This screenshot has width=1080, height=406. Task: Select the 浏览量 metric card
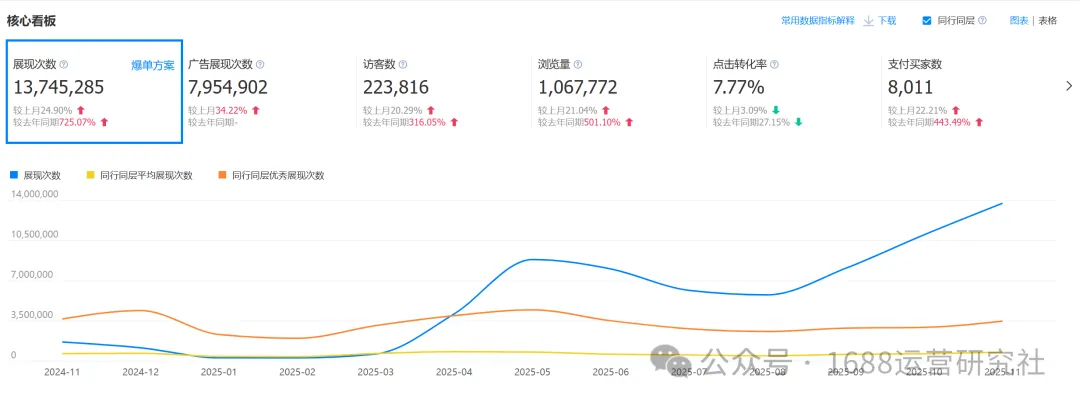click(615, 92)
